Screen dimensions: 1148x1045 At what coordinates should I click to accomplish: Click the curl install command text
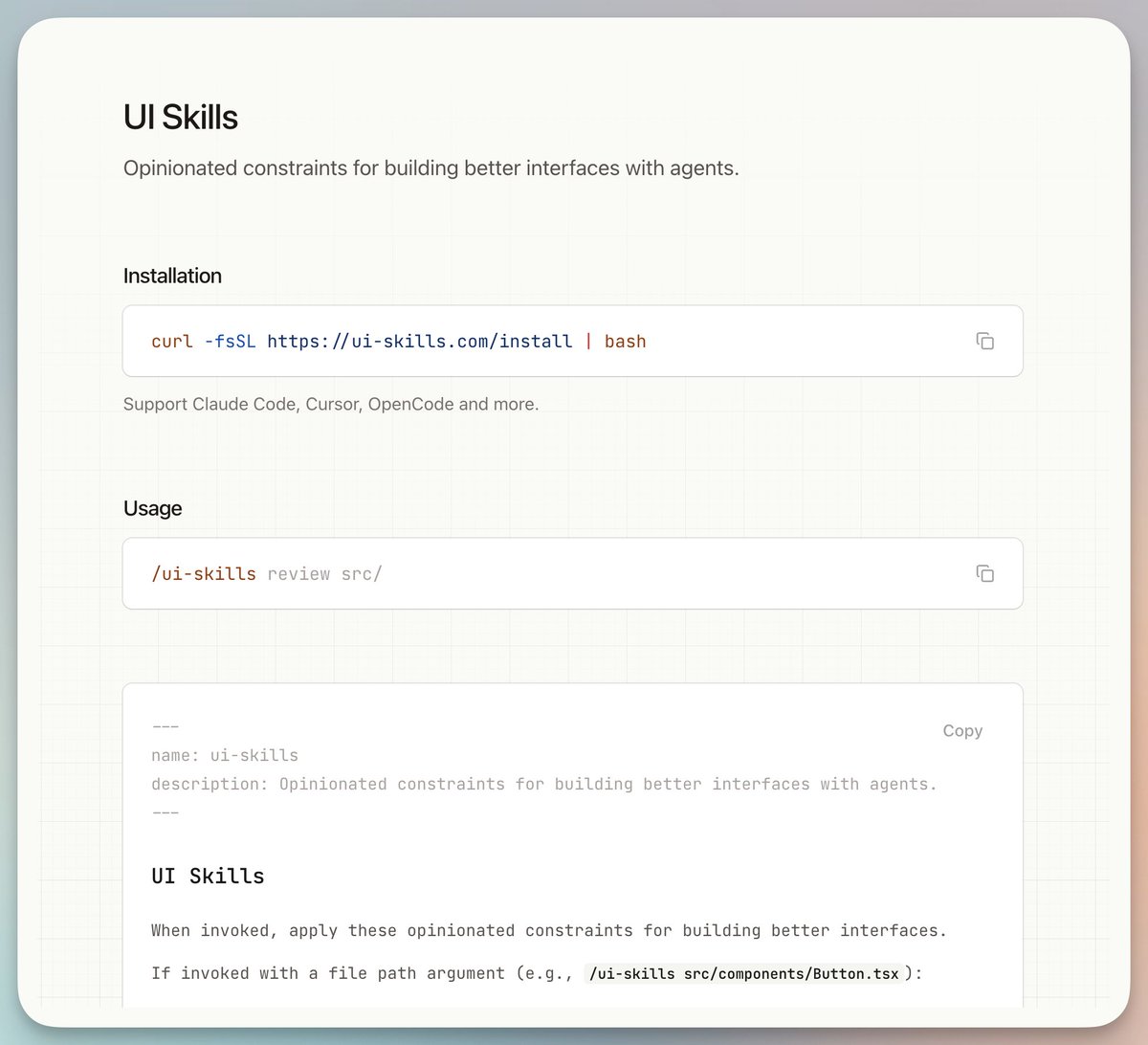(399, 342)
